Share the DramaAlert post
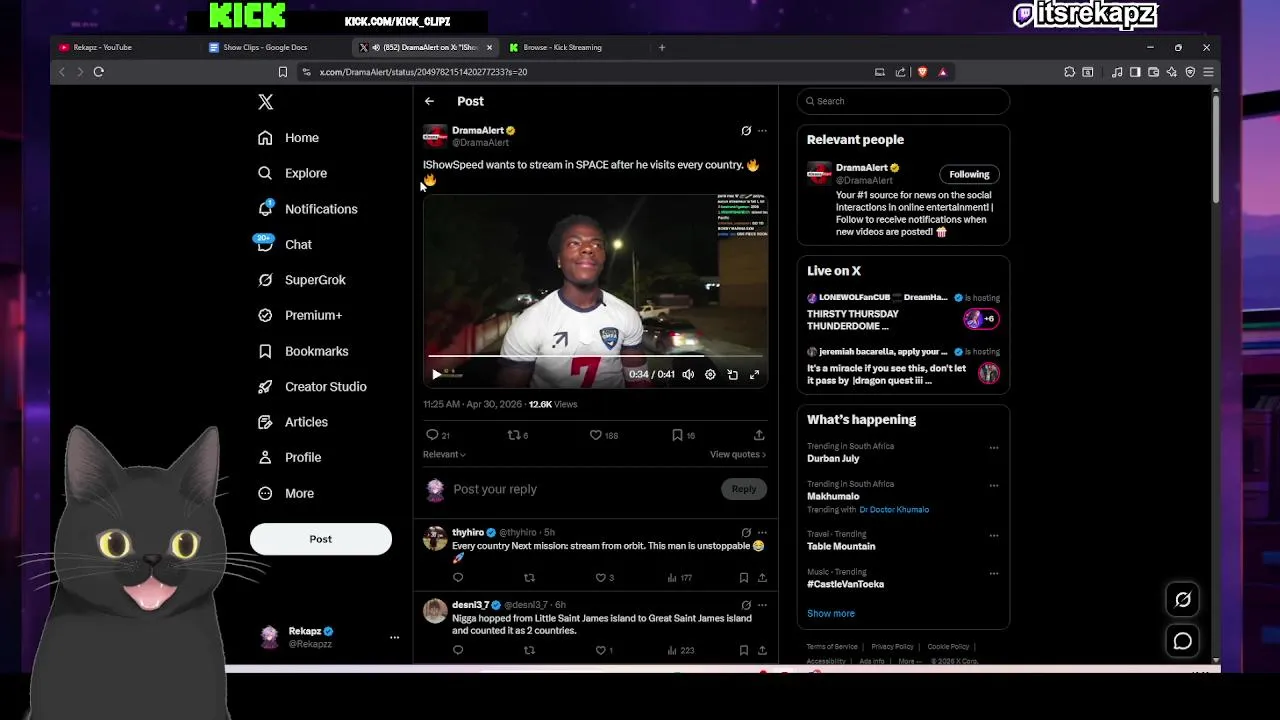This screenshot has width=1280, height=720. pos(759,435)
